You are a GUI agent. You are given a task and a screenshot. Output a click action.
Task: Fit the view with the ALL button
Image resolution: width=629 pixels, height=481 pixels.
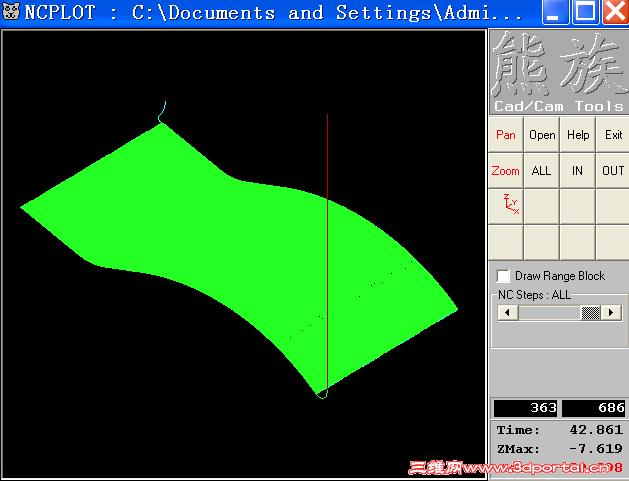tap(542, 171)
